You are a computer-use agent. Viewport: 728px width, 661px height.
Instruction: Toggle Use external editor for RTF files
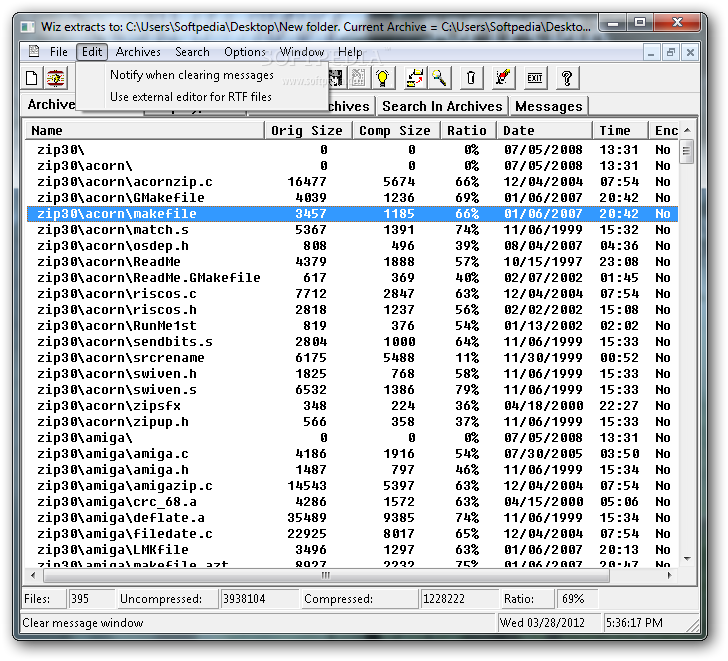202,97
